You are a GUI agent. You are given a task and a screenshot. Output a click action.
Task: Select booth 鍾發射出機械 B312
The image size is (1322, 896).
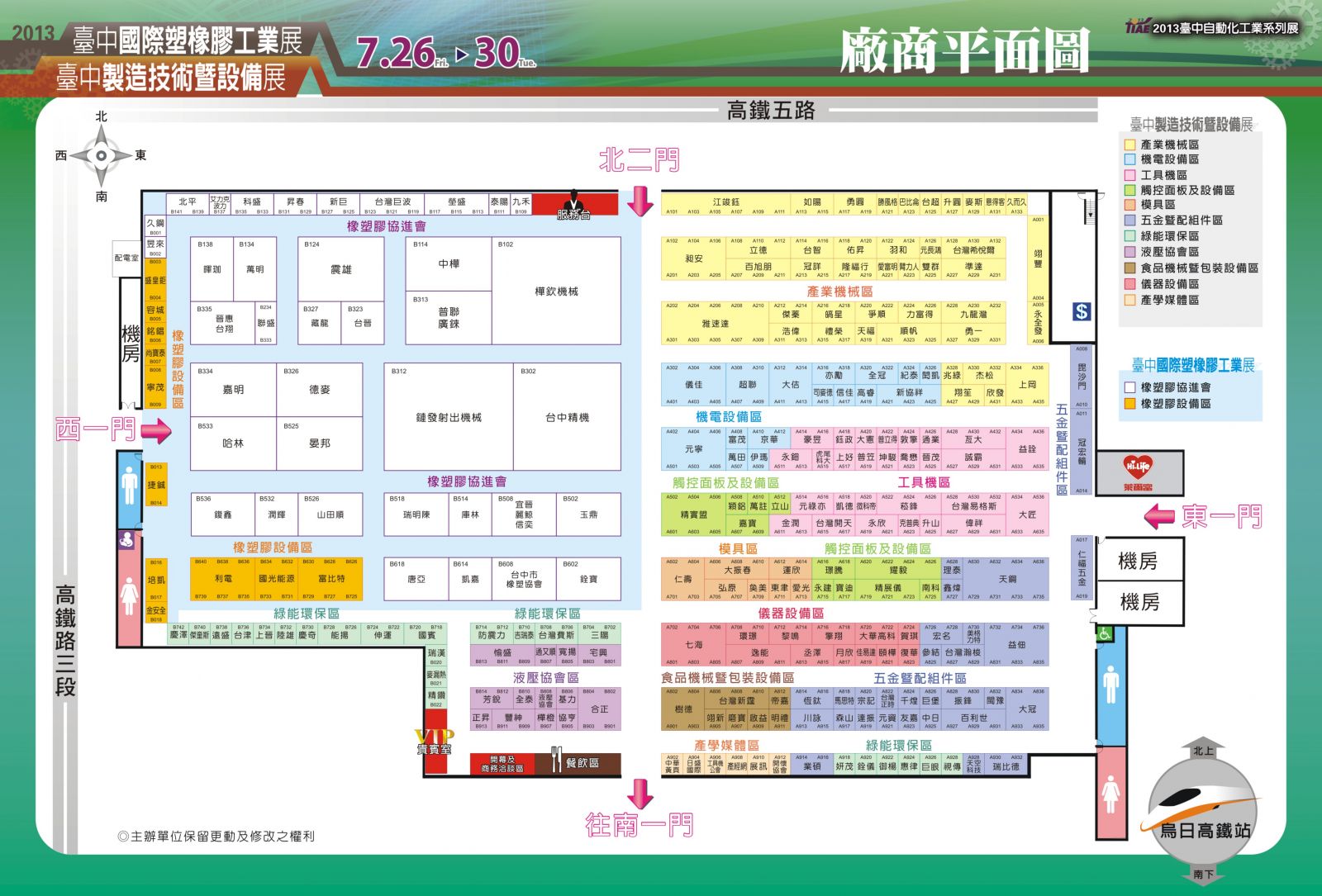[449, 417]
